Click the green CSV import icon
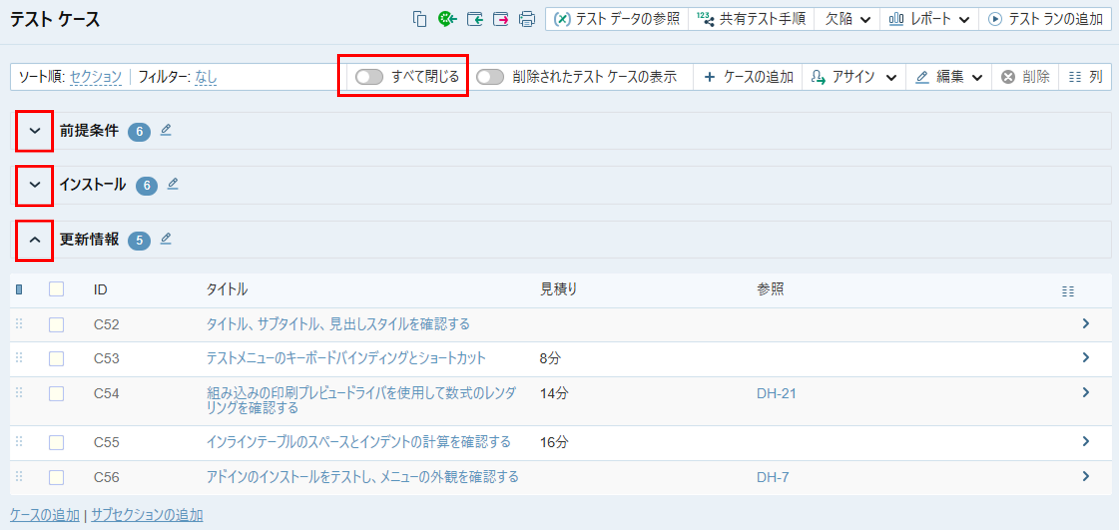1119x530 pixels. click(447, 19)
